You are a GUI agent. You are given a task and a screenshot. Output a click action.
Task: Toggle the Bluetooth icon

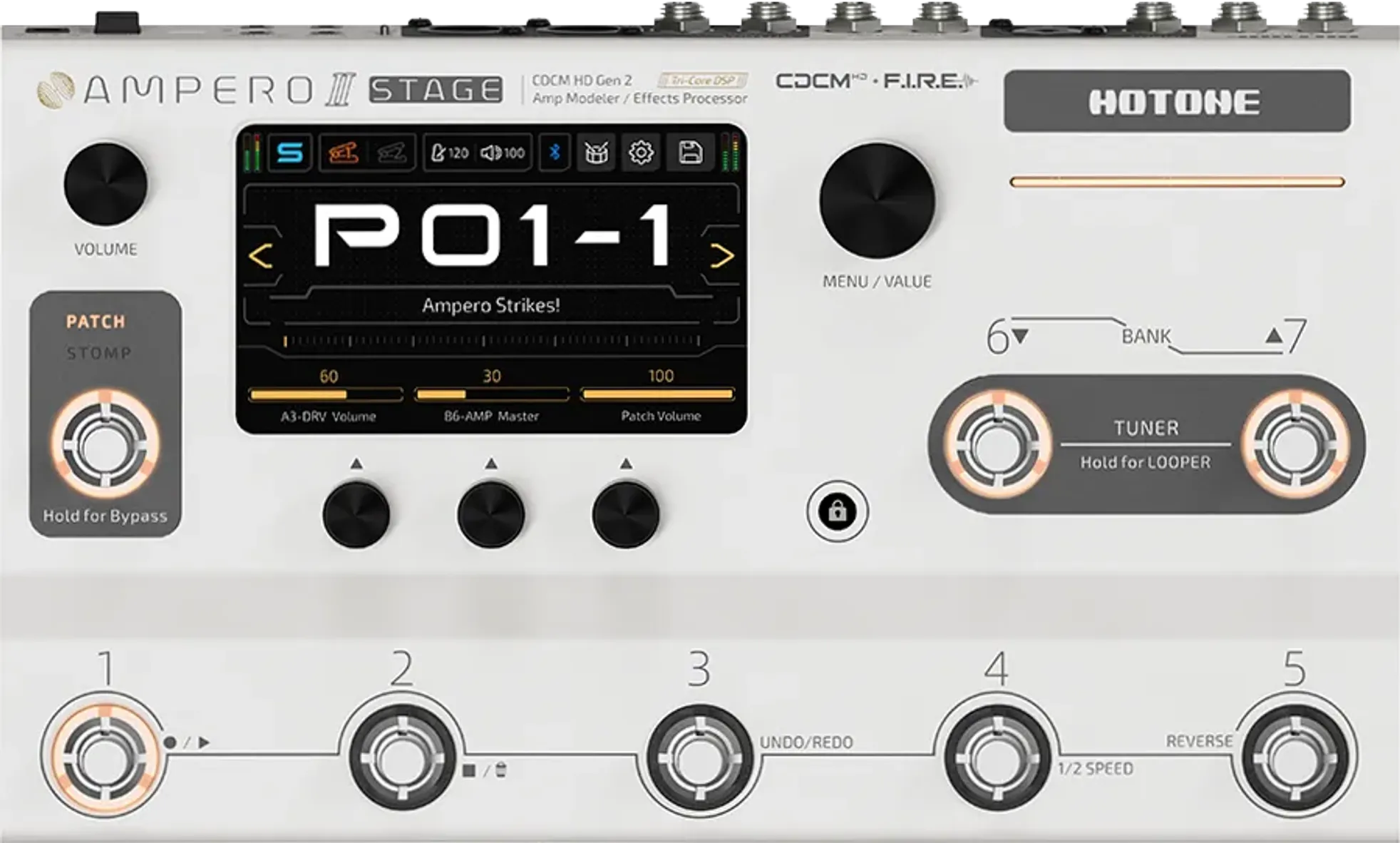(x=555, y=153)
